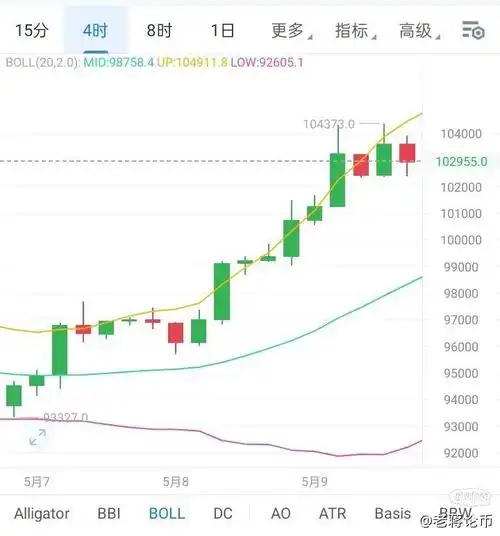This screenshot has height=536, width=500.
Task: Toggle the active BOLL indicator off
Action: 167,513
